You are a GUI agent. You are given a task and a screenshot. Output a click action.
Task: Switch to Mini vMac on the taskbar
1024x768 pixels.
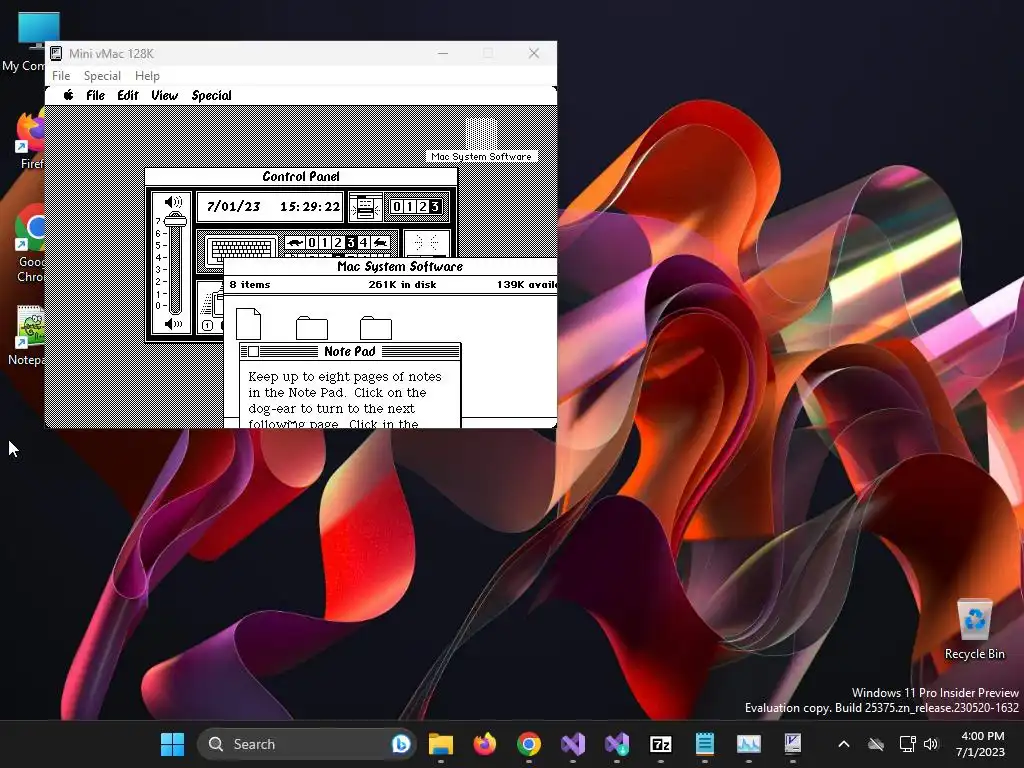tap(793, 744)
